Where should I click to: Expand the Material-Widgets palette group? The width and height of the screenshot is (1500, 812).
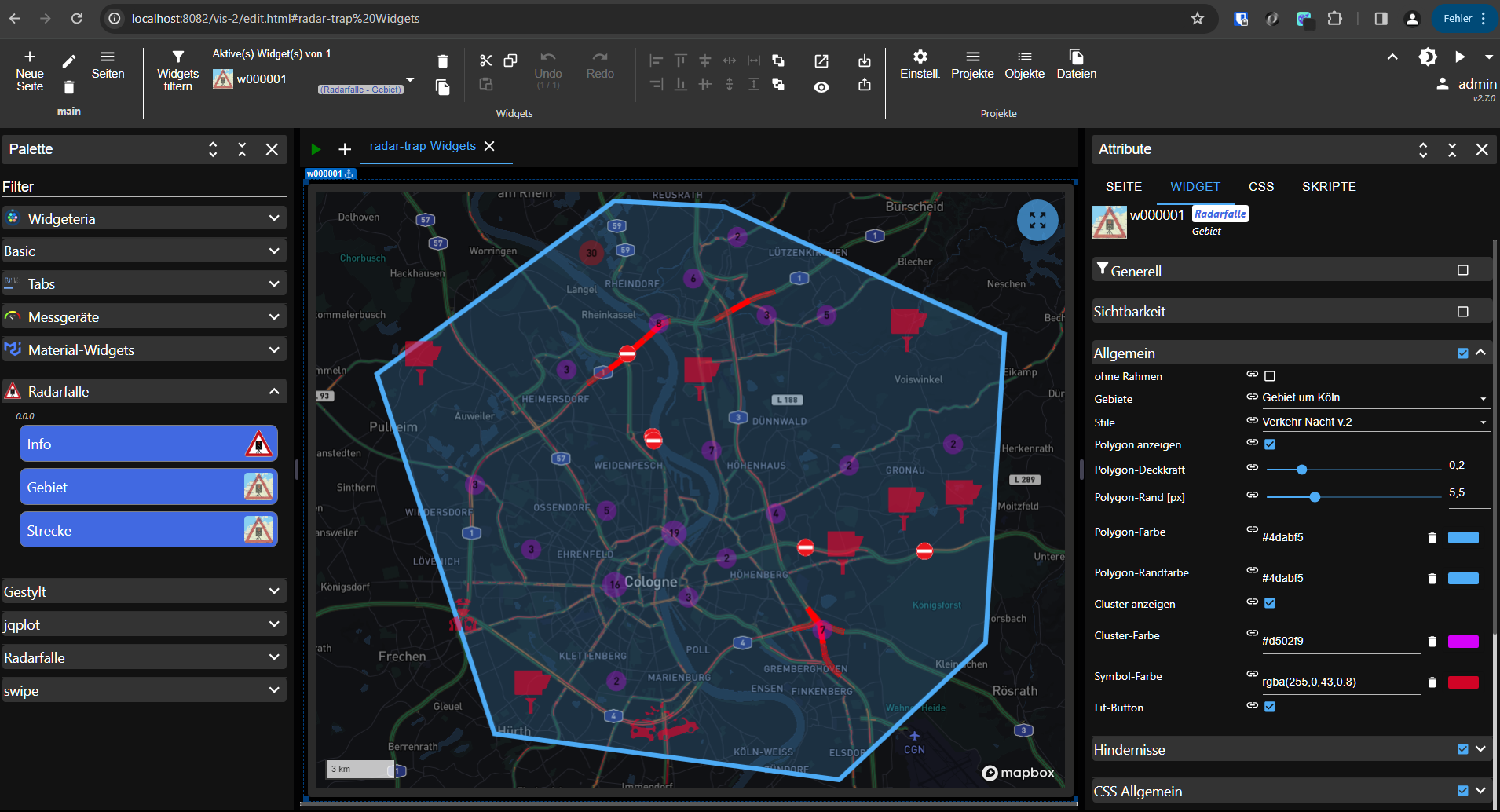pos(144,349)
